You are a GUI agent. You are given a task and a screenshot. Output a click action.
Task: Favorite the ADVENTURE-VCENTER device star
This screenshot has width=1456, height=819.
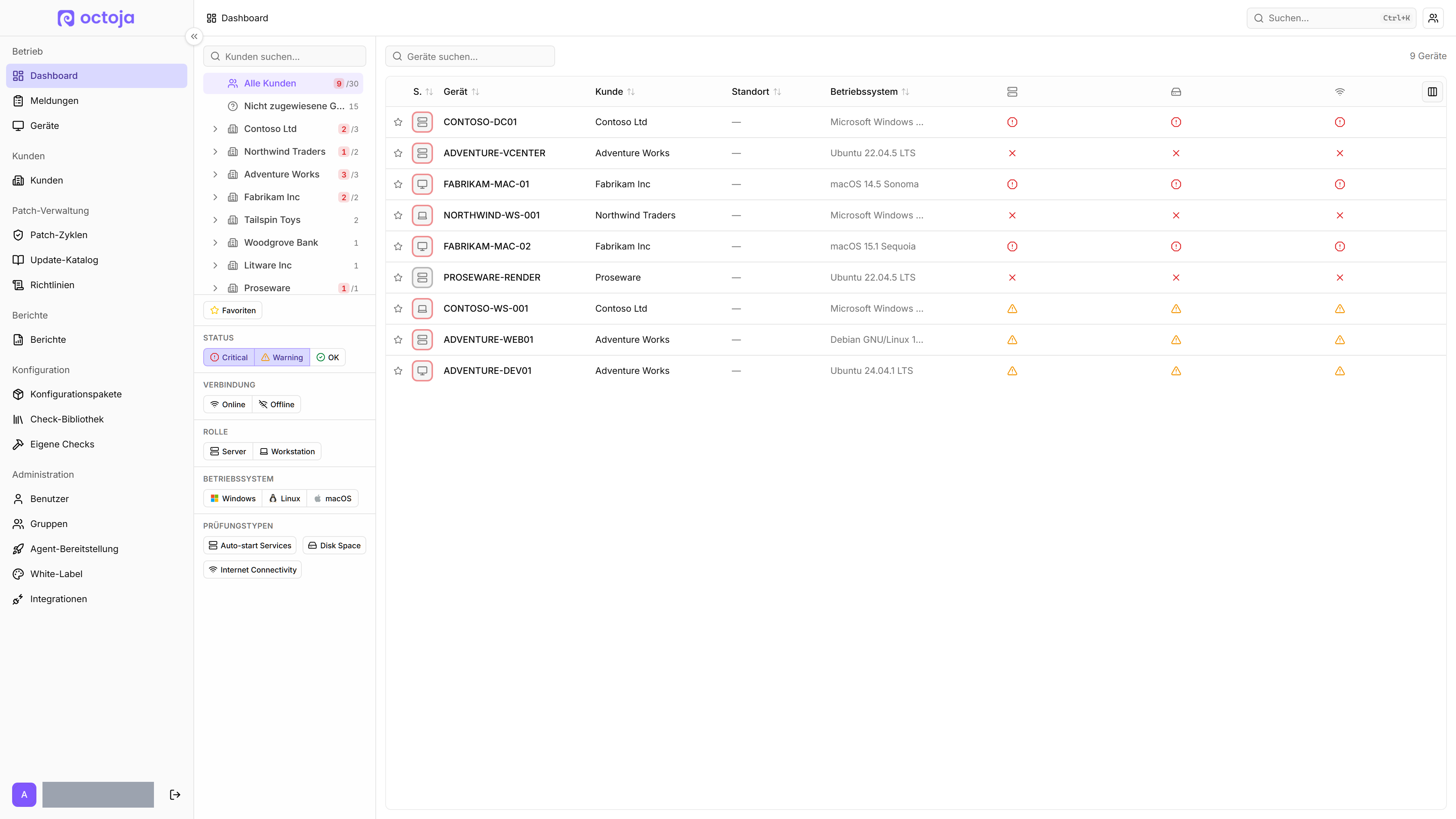click(398, 153)
